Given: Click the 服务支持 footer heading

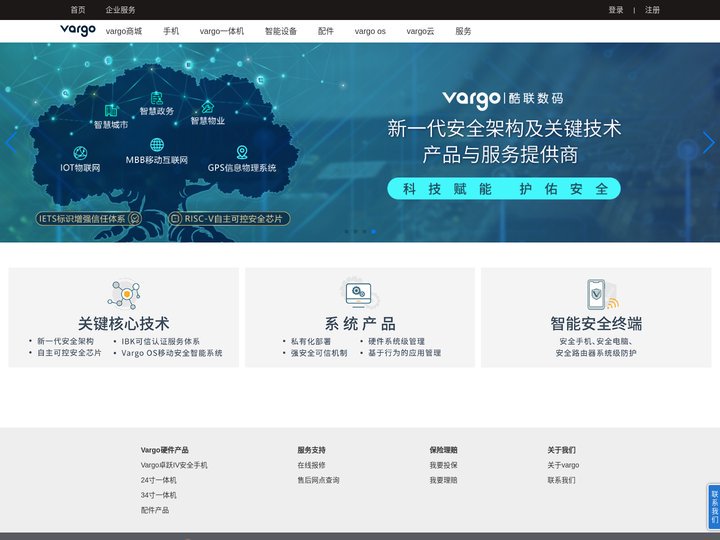Looking at the screenshot, I should click(x=311, y=450).
